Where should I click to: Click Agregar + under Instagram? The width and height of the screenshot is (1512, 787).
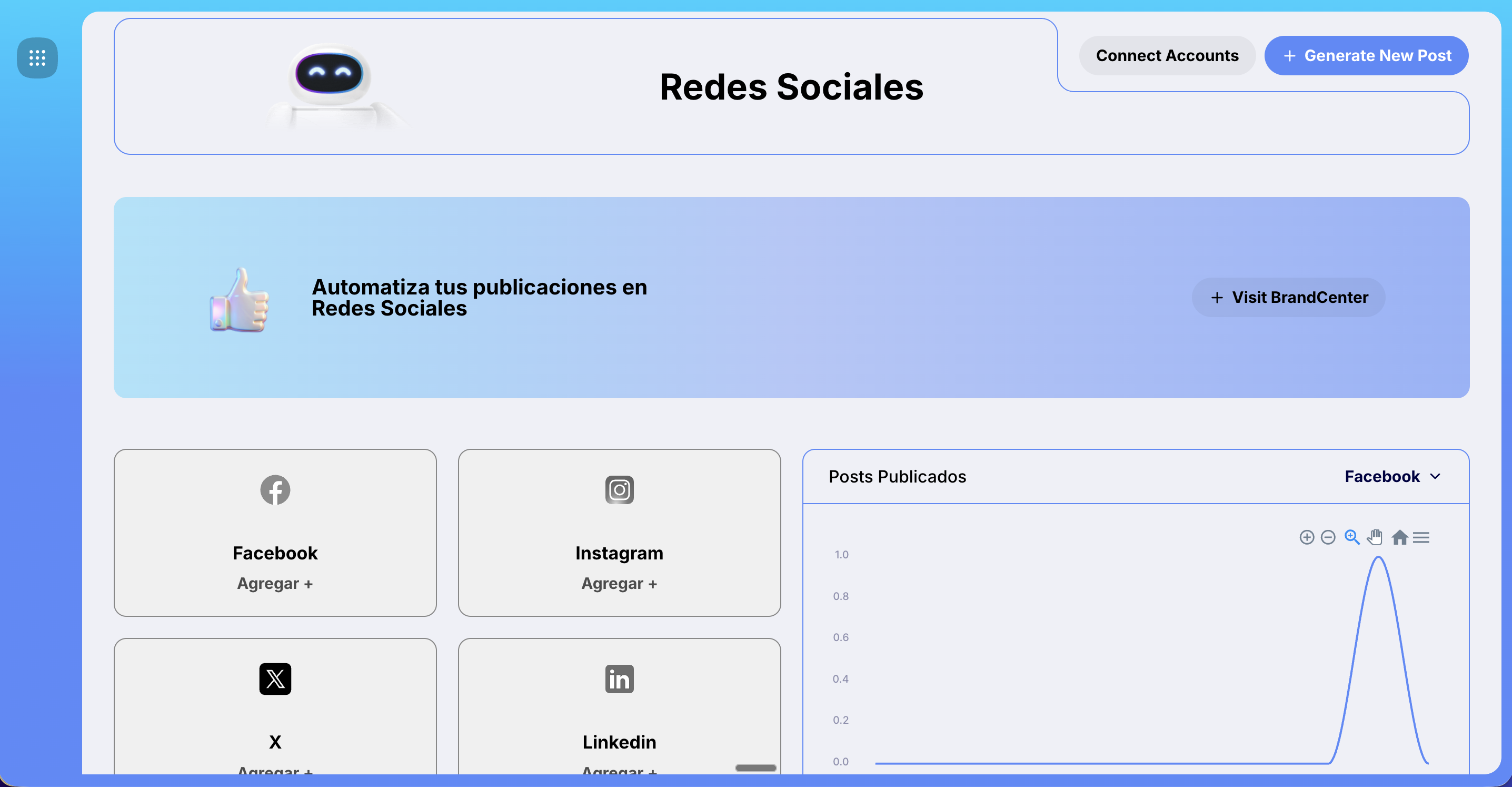tap(619, 584)
